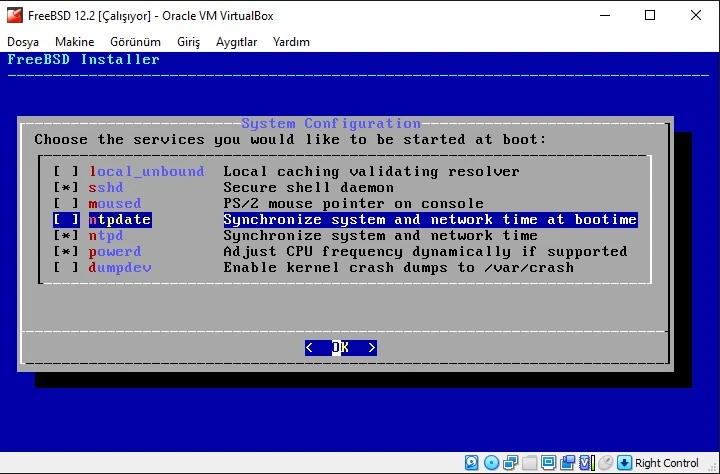
Task: Select the ntpd service name
Action: [106, 236]
